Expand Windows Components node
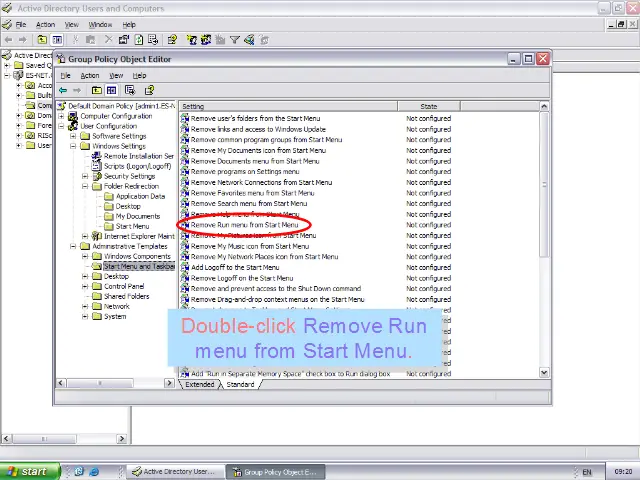Viewport: 640px width, 480px height. (x=85, y=256)
